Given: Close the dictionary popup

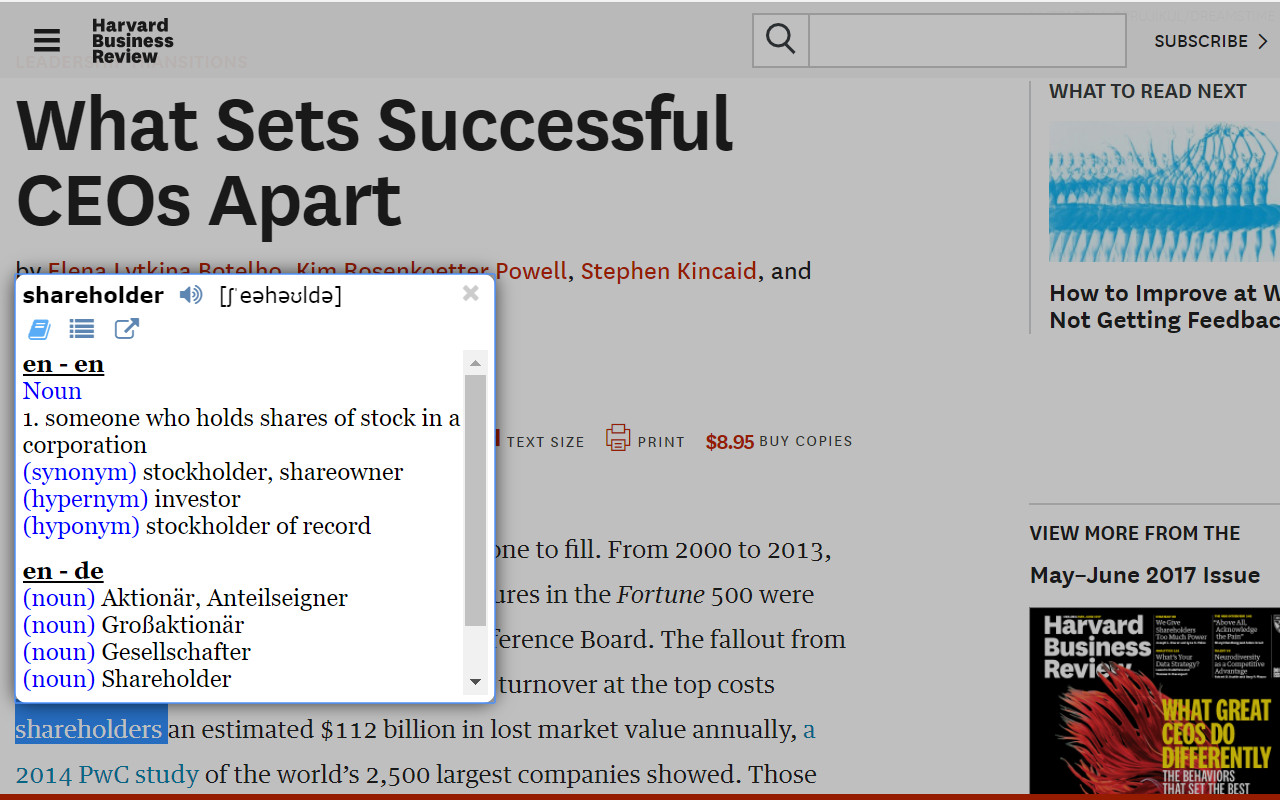Looking at the screenshot, I should click(471, 293).
